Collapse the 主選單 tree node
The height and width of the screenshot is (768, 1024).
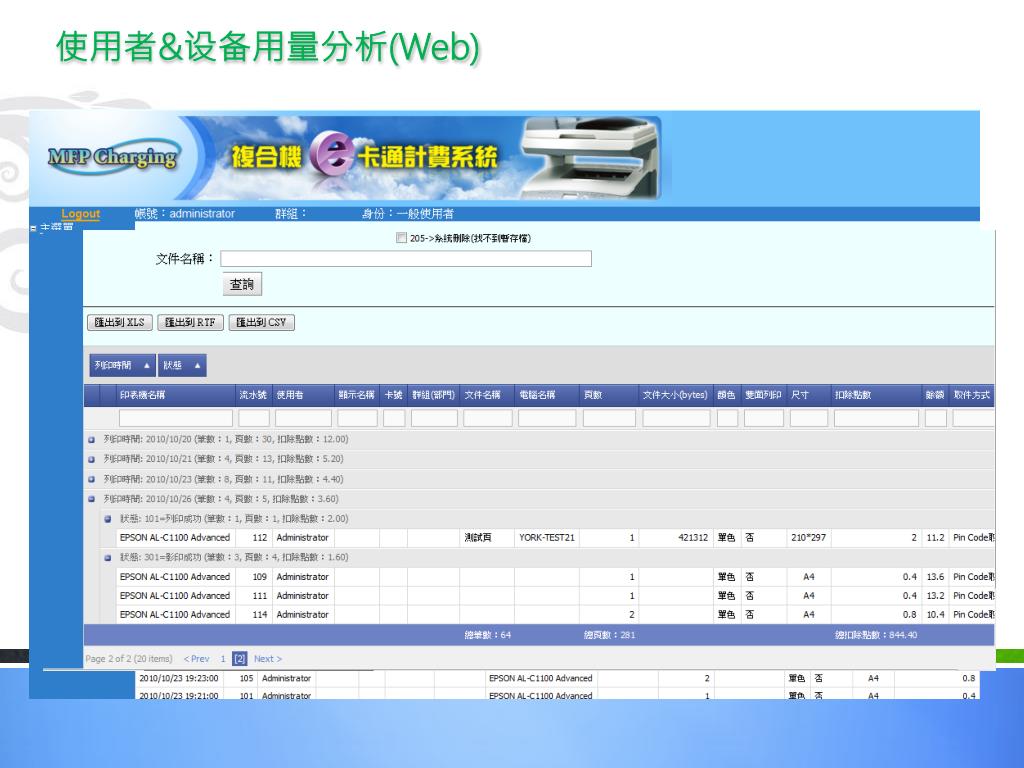tap(33, 228)
